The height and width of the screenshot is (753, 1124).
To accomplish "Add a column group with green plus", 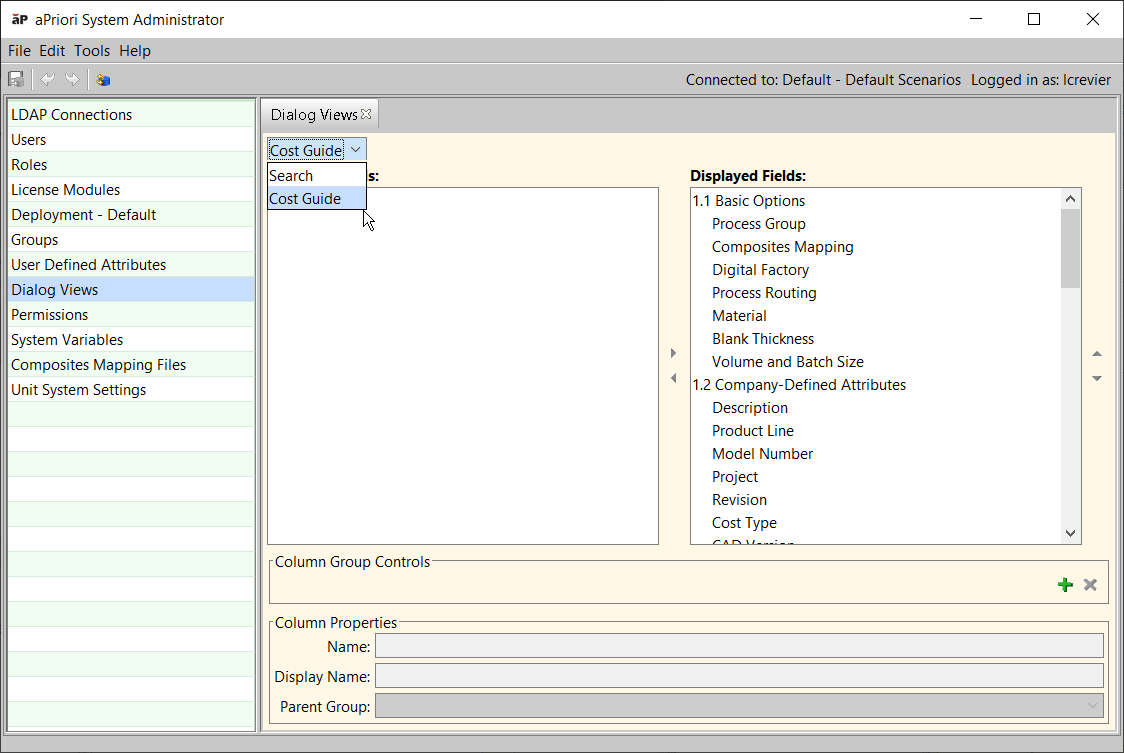I will [x=1065, y=584].
